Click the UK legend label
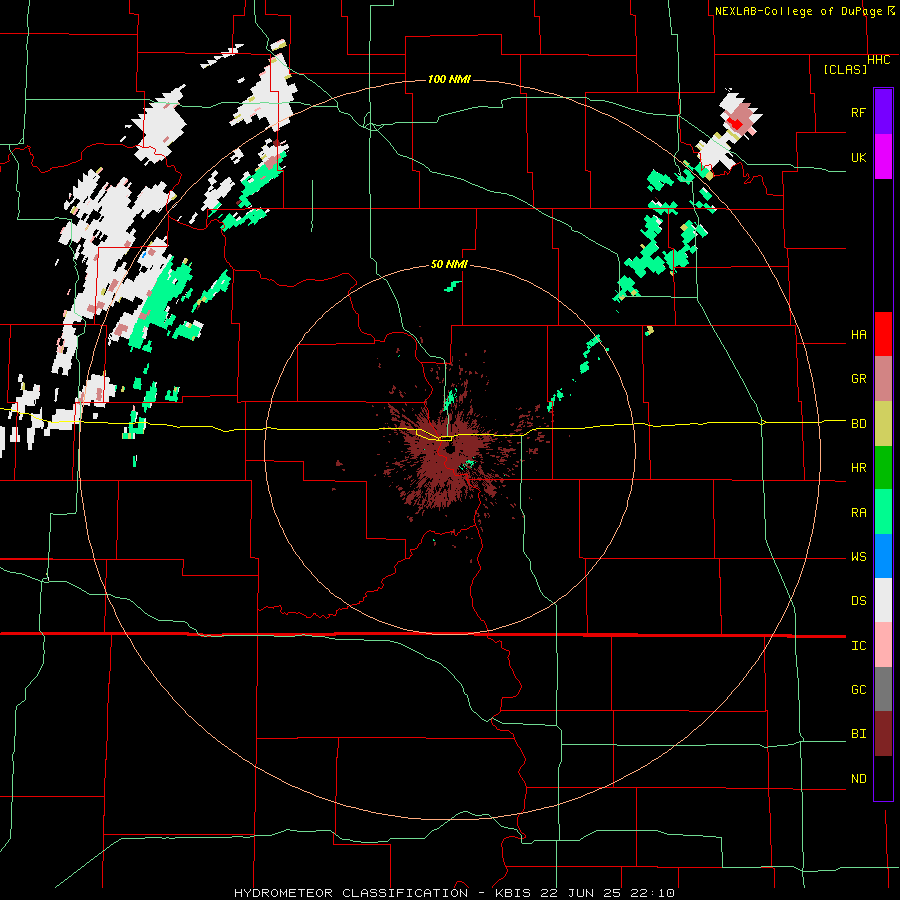The image size is (900, 900). point(859,158)
